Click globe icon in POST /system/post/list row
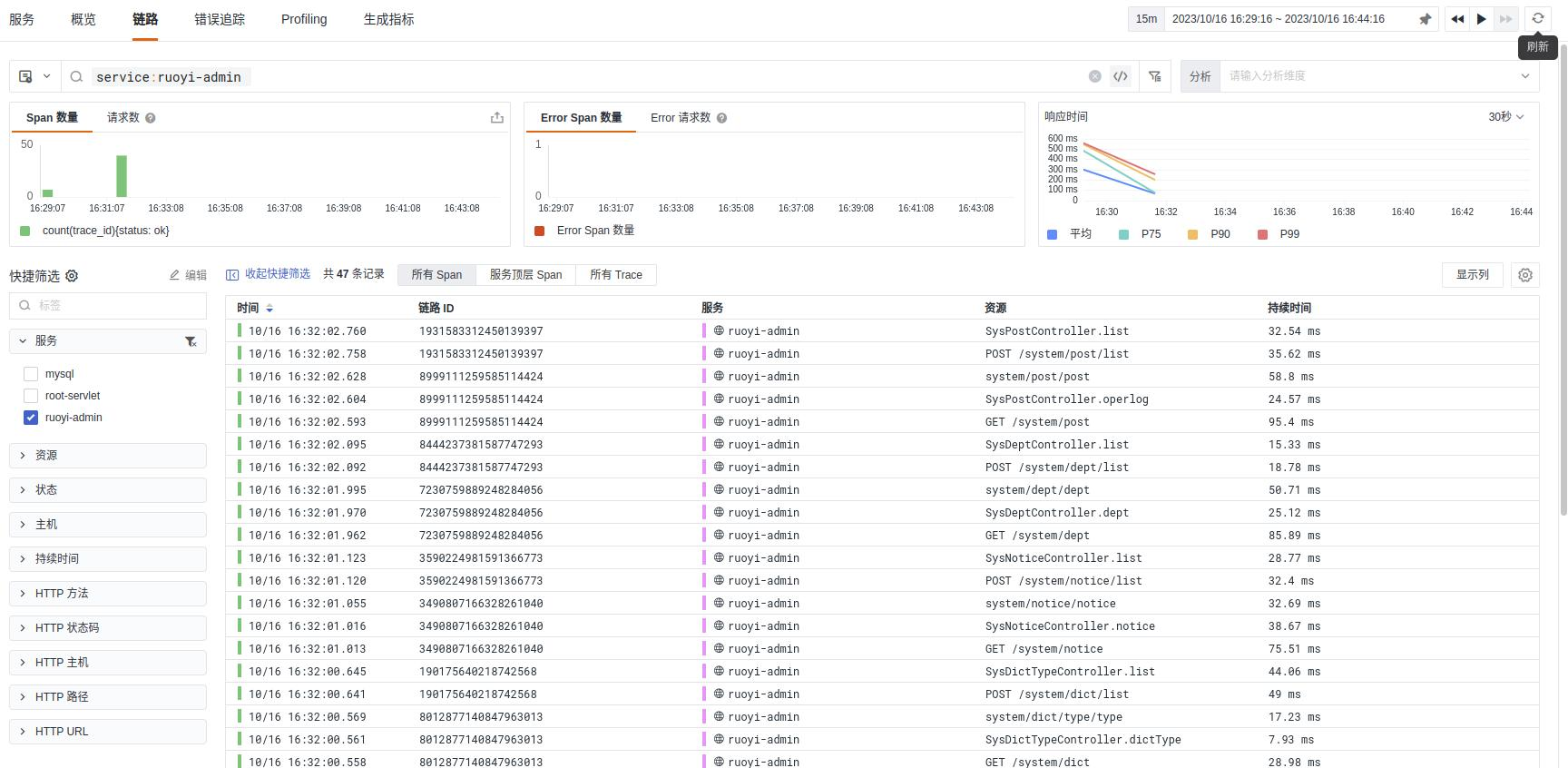This screenshot has width=1568, height=768. 719,353
